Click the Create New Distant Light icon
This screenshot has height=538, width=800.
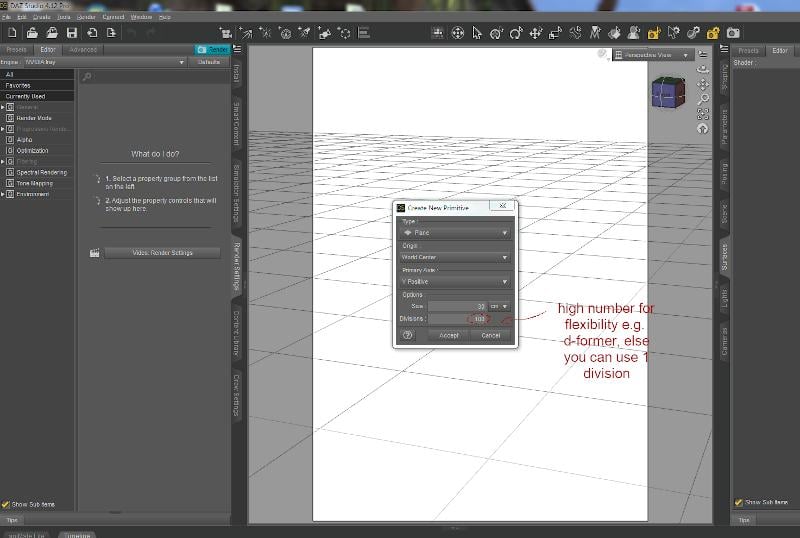(x=245, y=33)
